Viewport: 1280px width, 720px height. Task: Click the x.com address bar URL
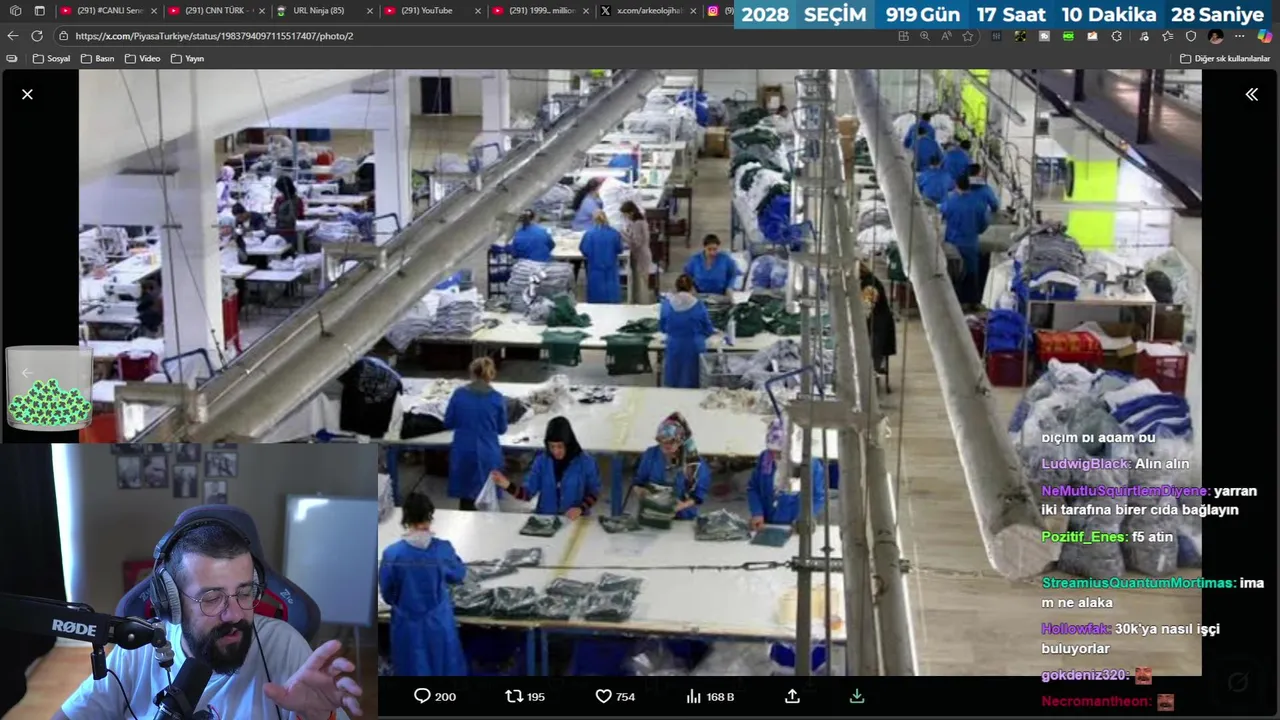214,36
